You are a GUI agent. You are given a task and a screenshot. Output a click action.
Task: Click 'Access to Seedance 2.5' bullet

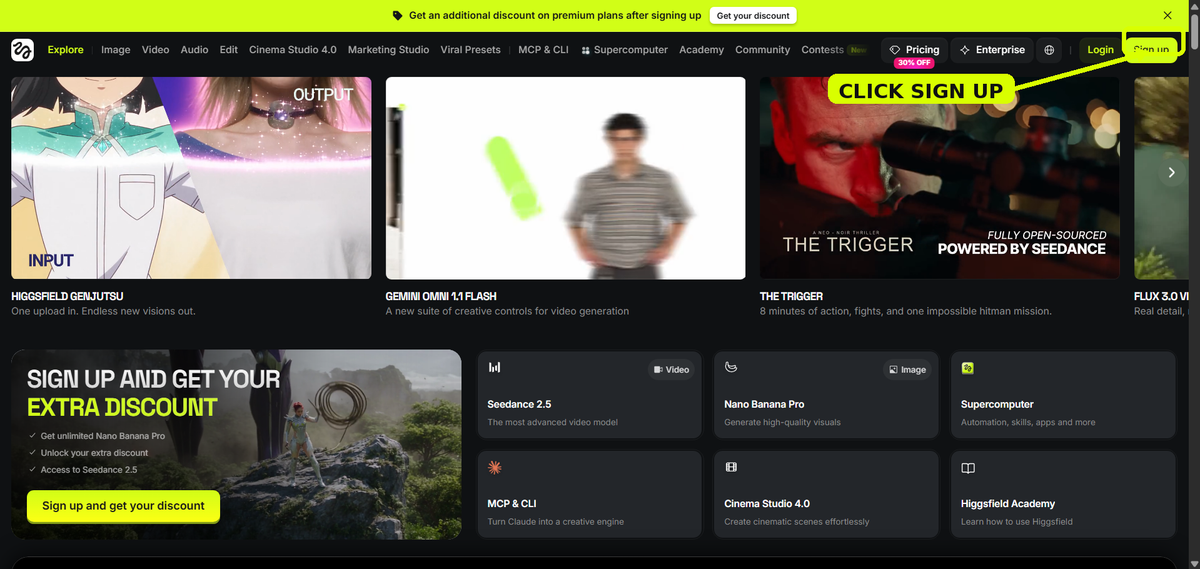coord(89,469)
